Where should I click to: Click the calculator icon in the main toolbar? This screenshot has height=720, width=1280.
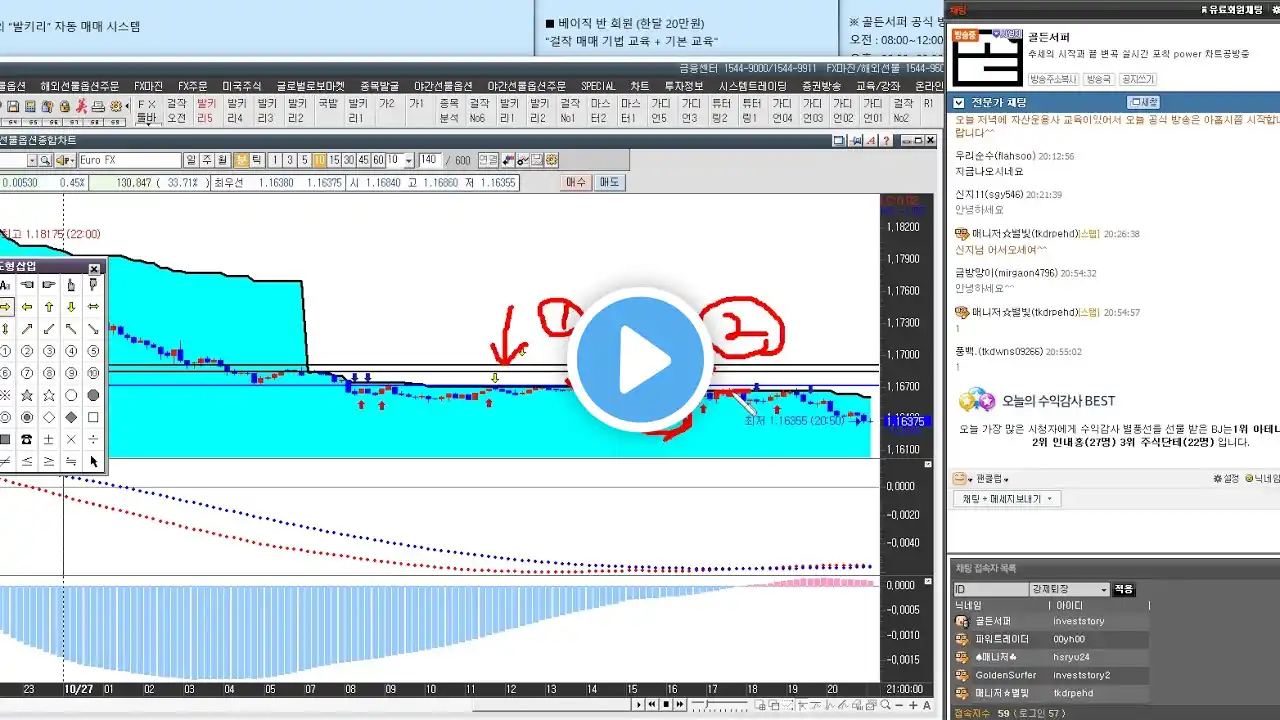[x=30, y=105]
